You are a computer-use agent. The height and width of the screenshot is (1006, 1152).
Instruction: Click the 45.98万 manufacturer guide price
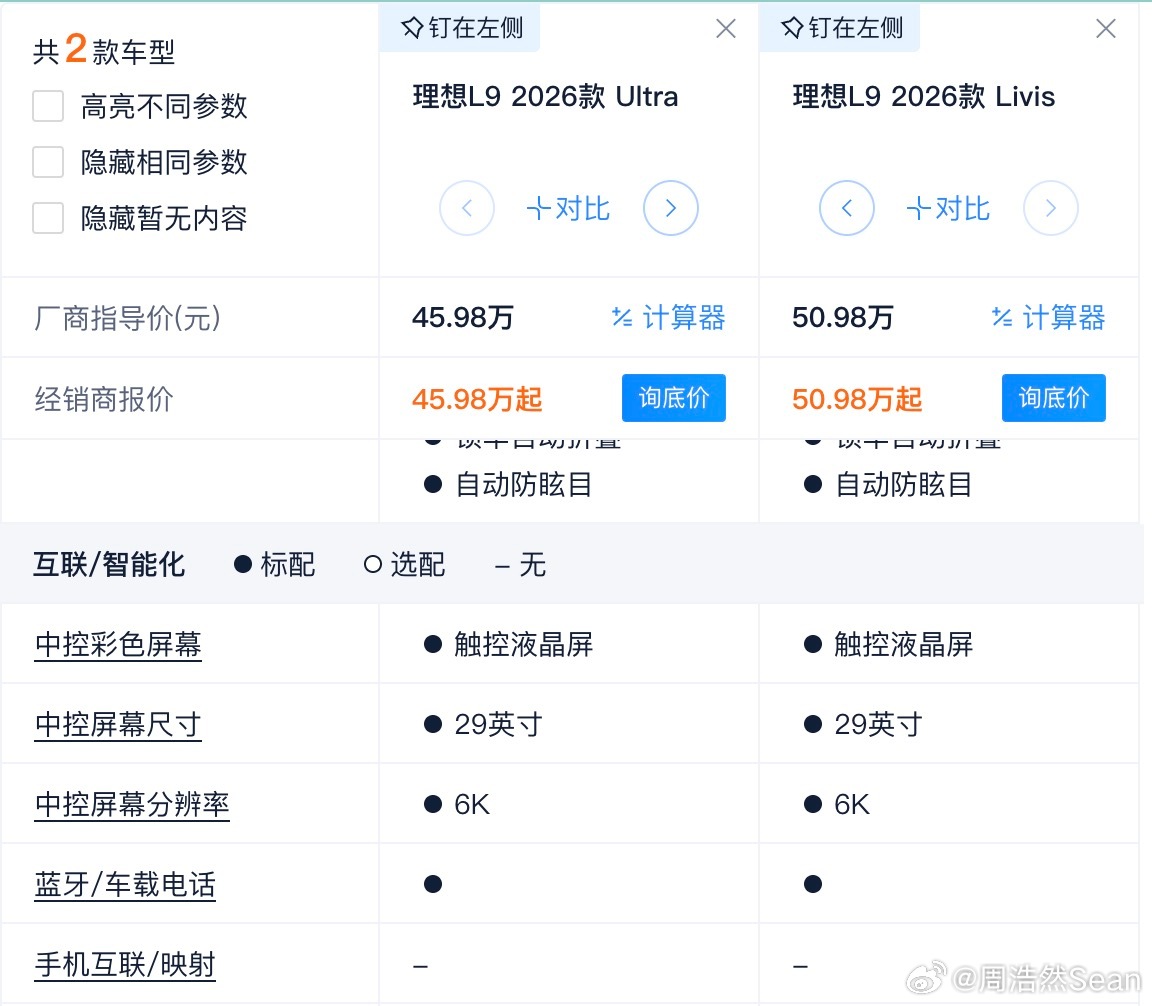(463, 317)
